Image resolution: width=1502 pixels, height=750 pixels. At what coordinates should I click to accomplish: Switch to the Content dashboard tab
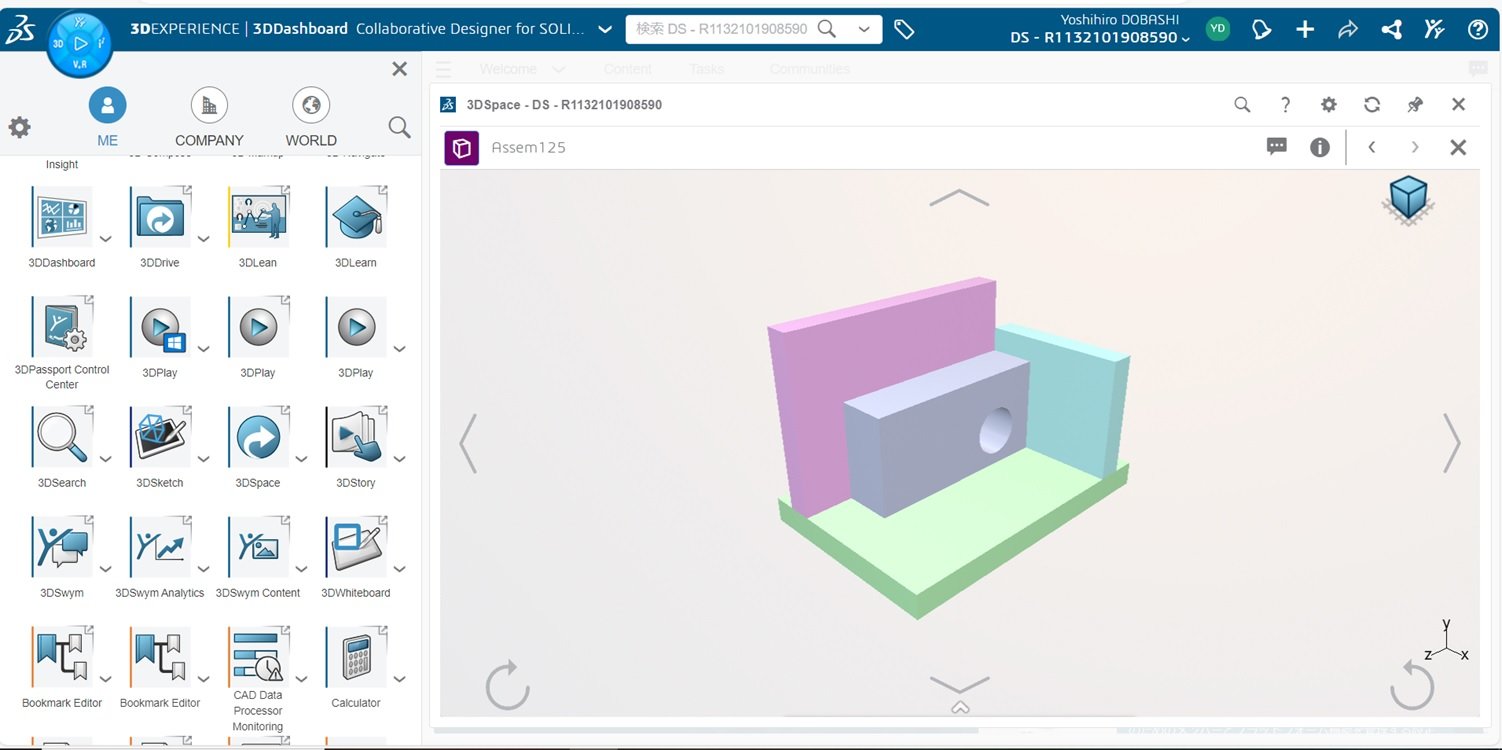[x=627, y=69]
